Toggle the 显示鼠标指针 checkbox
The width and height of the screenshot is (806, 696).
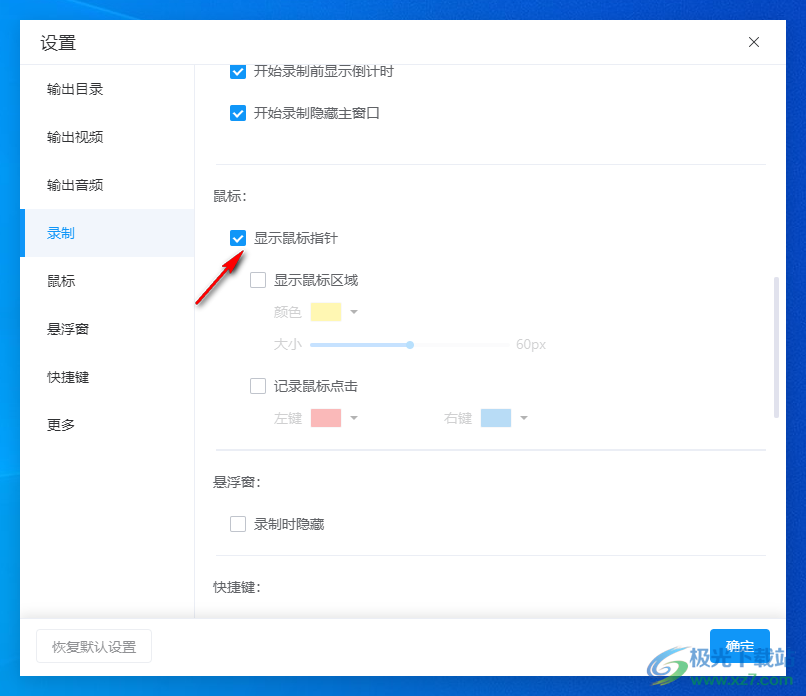point(238,238)
